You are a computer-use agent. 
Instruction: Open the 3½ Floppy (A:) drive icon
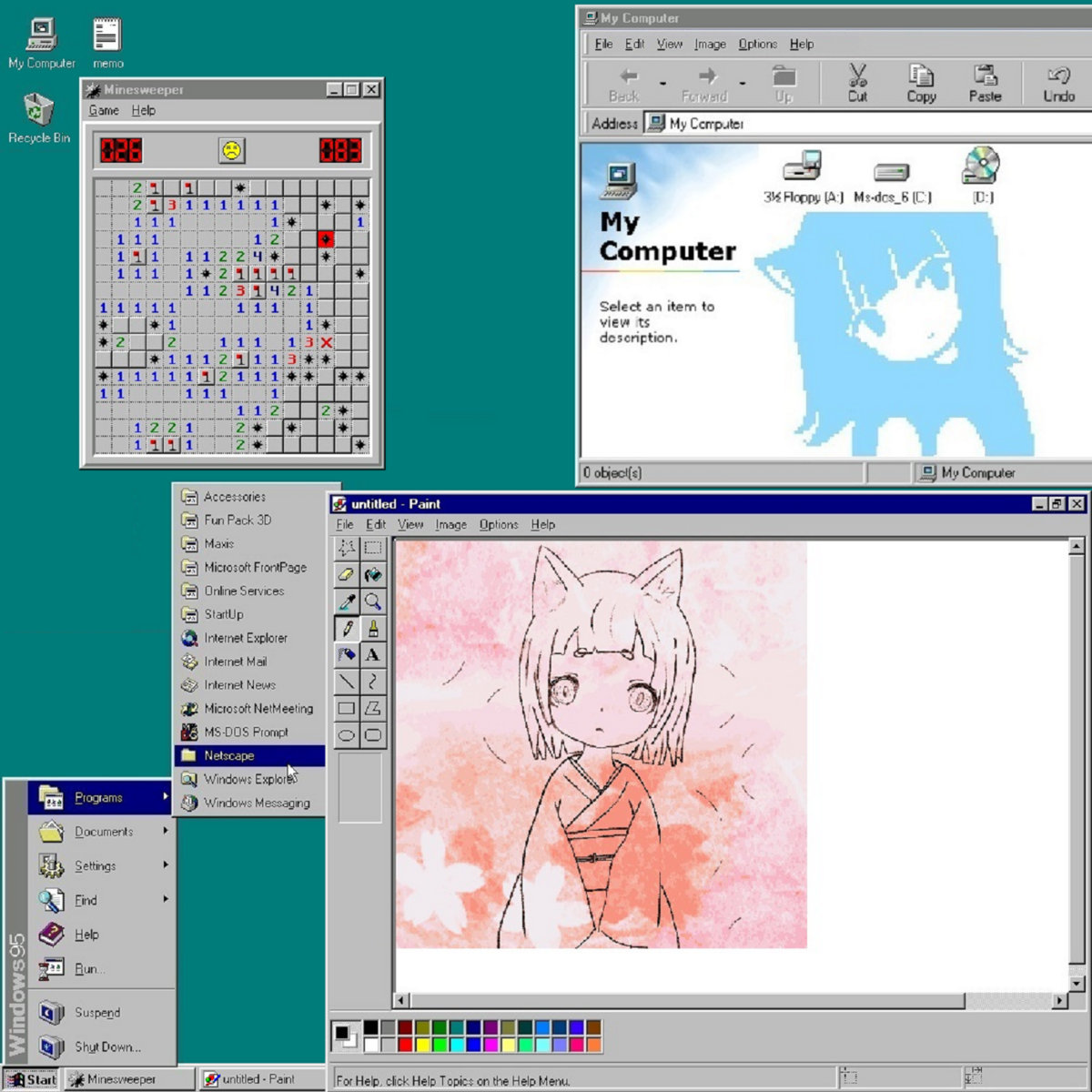coord(803,177)
